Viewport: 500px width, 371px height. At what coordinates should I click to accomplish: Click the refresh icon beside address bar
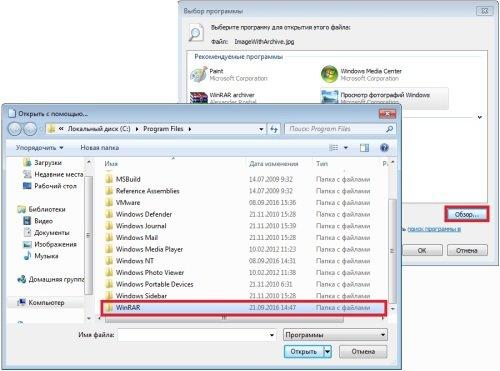274,129
